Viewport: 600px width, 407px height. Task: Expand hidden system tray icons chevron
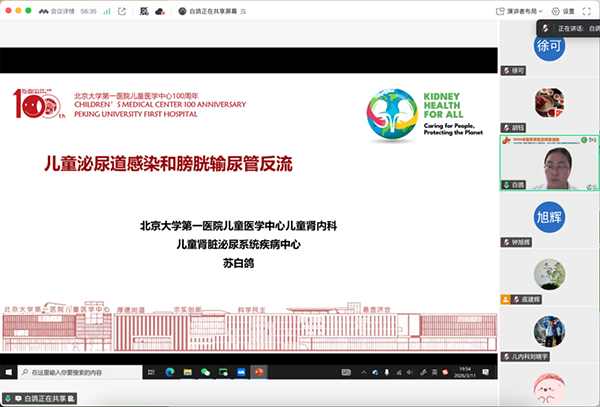point(363,372)
